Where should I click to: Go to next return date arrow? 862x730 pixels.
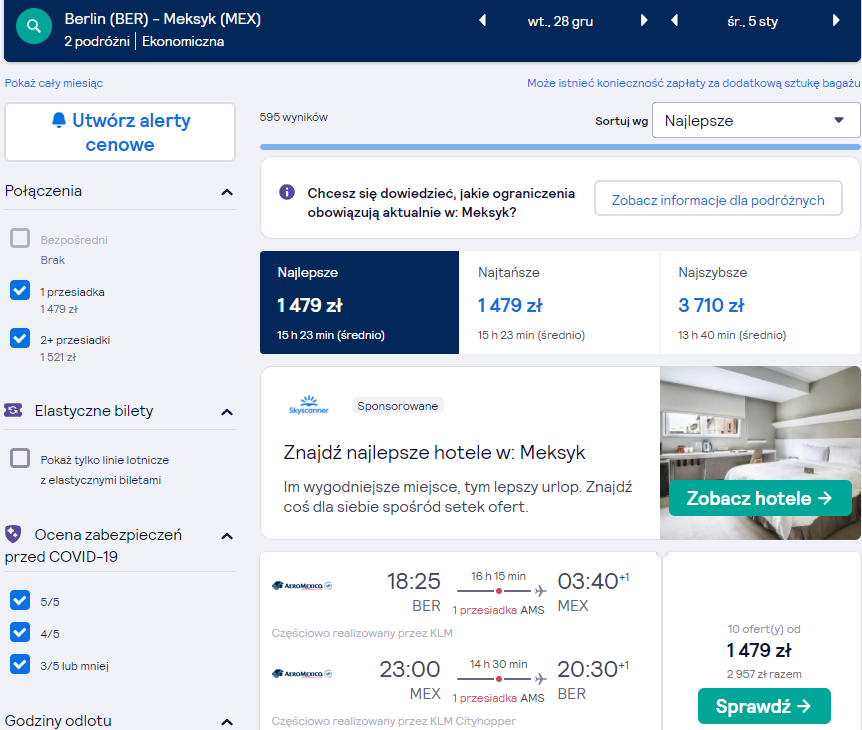836,21
